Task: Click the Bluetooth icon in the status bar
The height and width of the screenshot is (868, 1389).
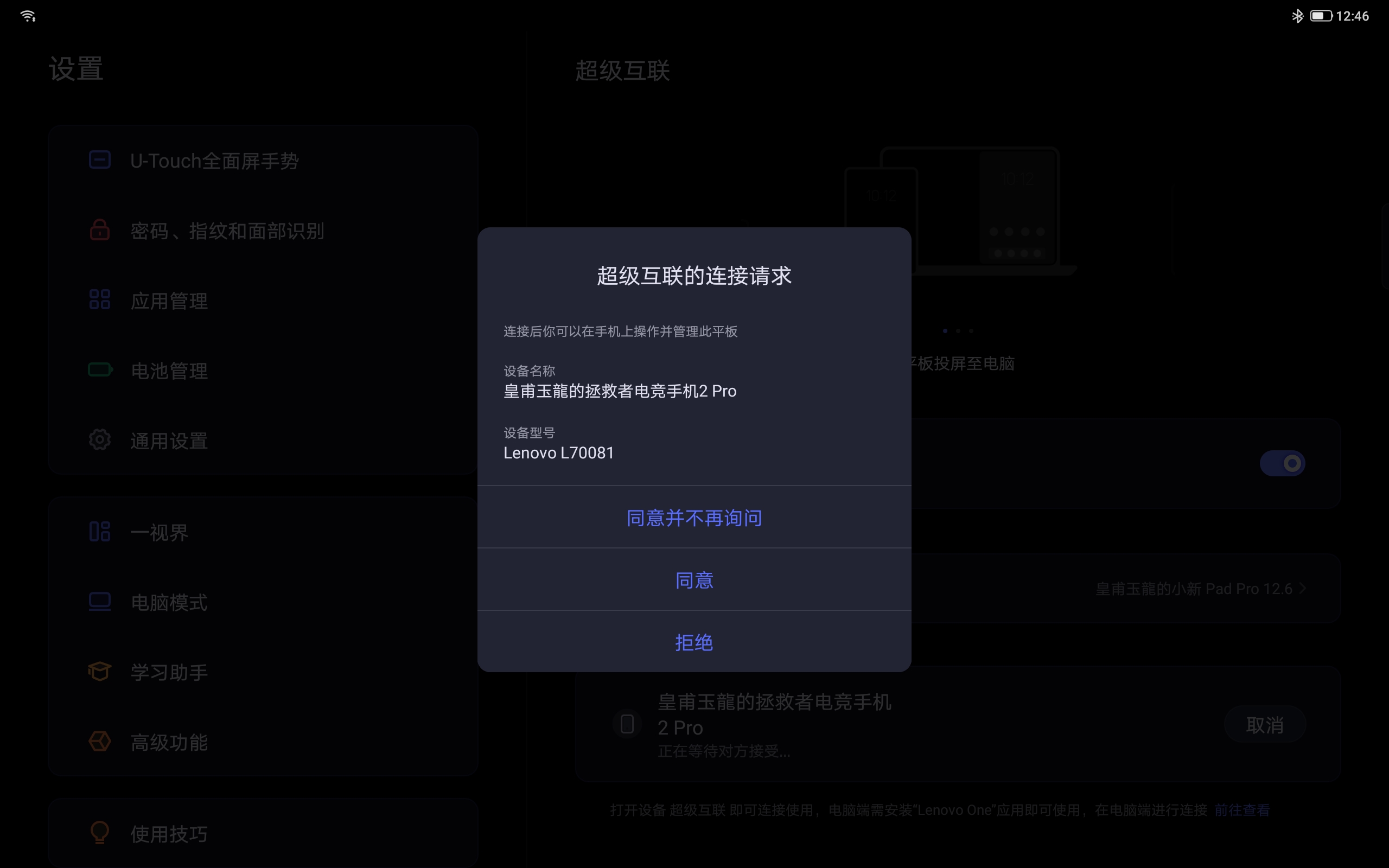Action: tap(1298, 16)
